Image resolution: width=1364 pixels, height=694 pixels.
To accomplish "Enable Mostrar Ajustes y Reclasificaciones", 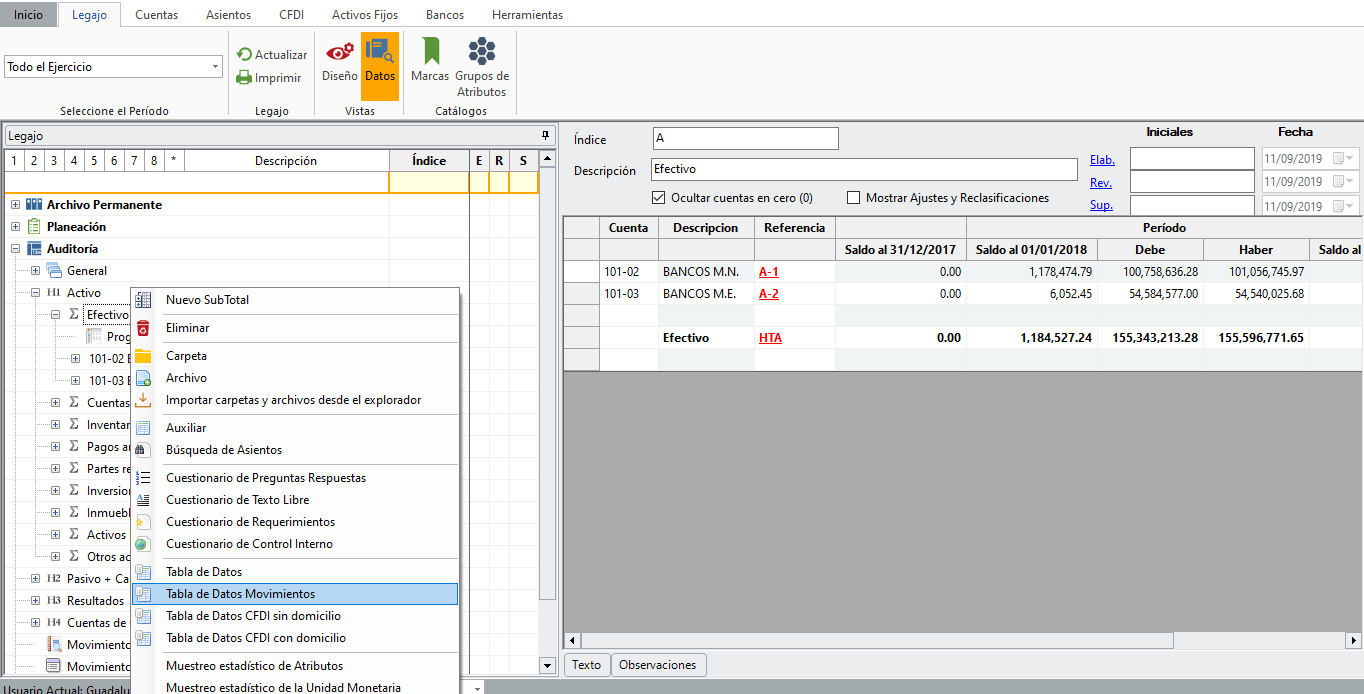I will [x=853, y=198].
